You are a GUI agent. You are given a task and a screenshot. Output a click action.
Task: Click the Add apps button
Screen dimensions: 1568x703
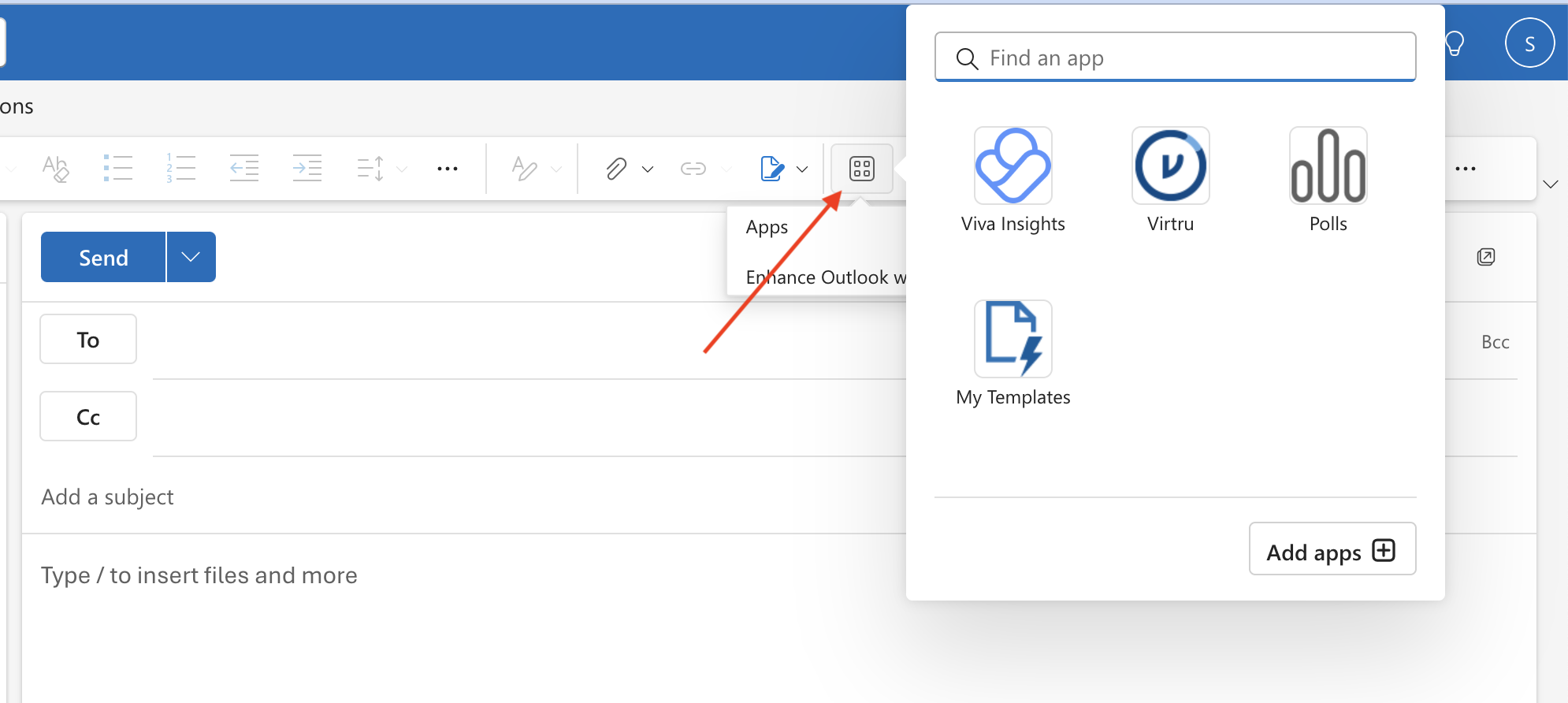pos(1332,549)
